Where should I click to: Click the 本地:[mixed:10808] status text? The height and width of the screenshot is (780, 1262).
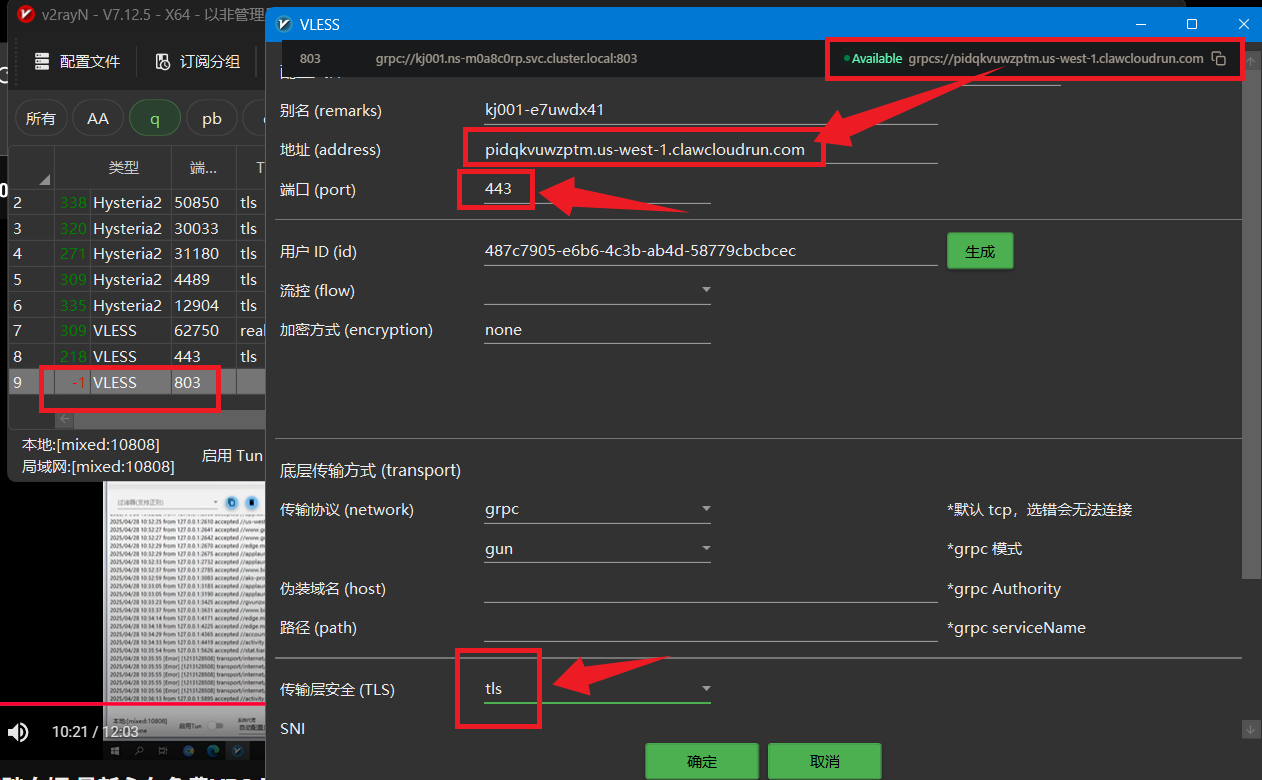(91, 444)
